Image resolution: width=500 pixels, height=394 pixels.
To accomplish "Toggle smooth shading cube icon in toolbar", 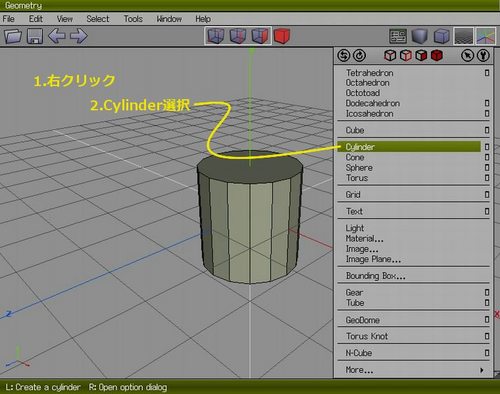I will click(419, 36).
